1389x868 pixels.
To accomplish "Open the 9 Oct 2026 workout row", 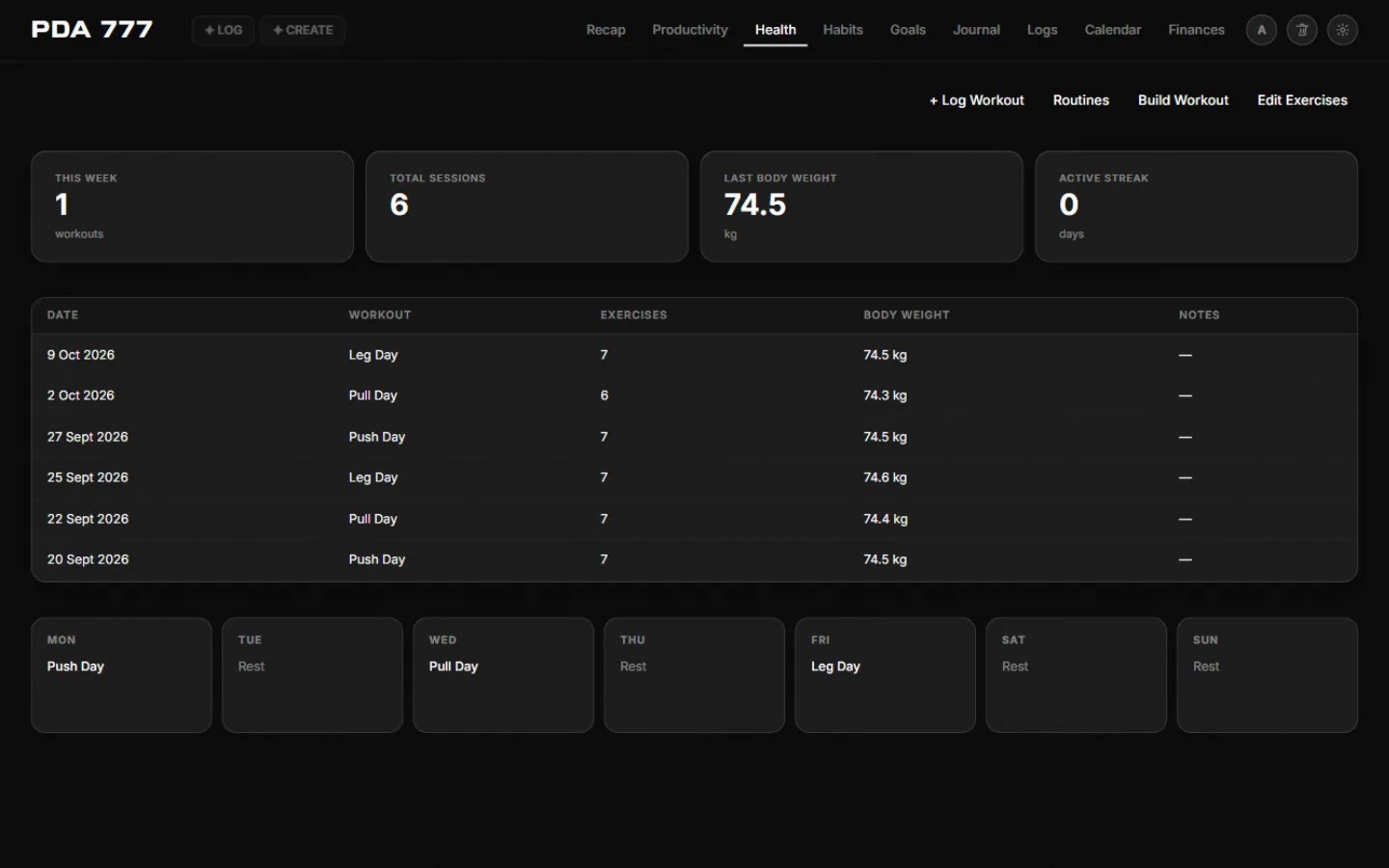I will pyautogui.click(x=694, y=355).
